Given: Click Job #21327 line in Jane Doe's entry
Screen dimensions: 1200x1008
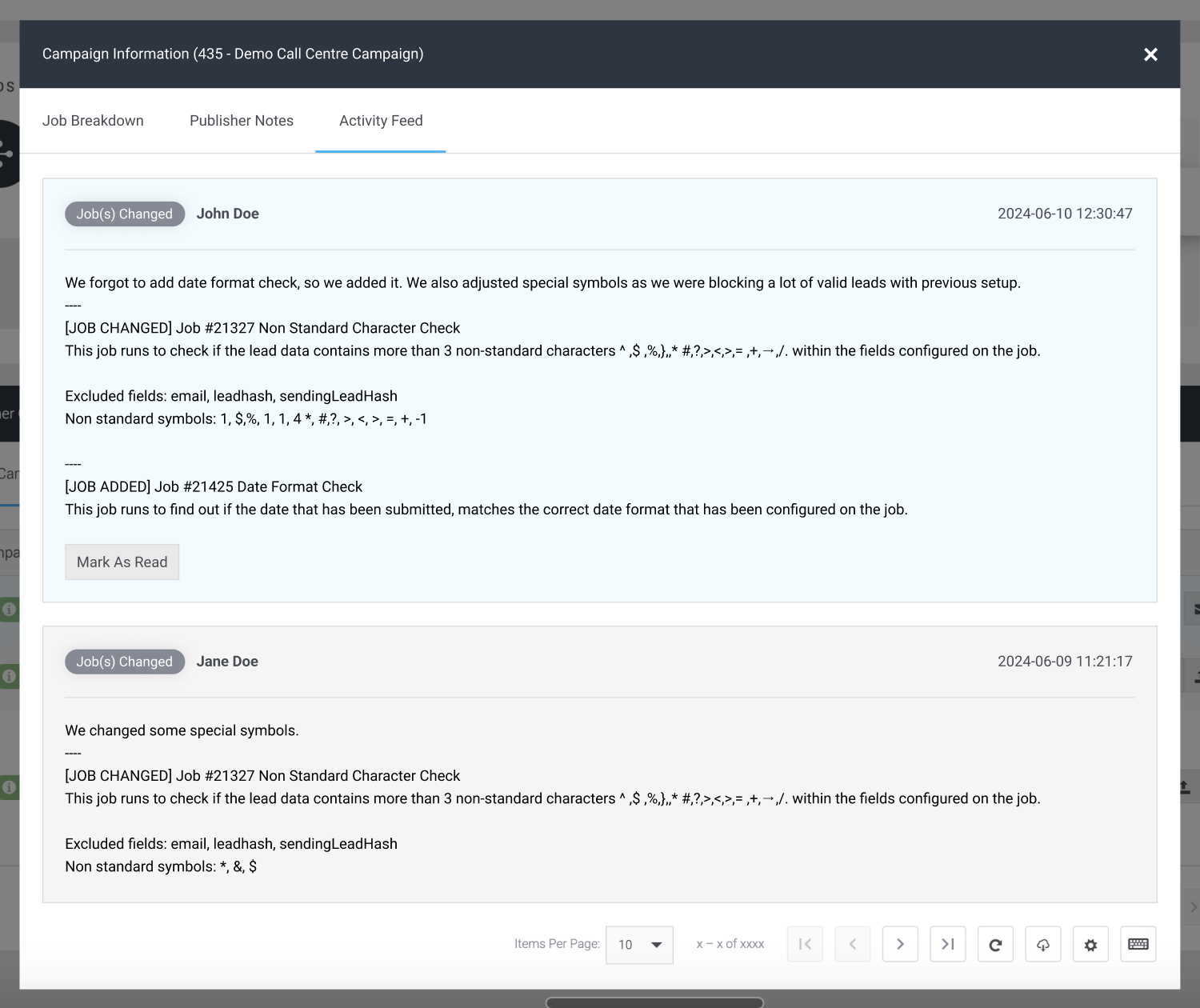Looking at the screenshot, I should point(262,776).
